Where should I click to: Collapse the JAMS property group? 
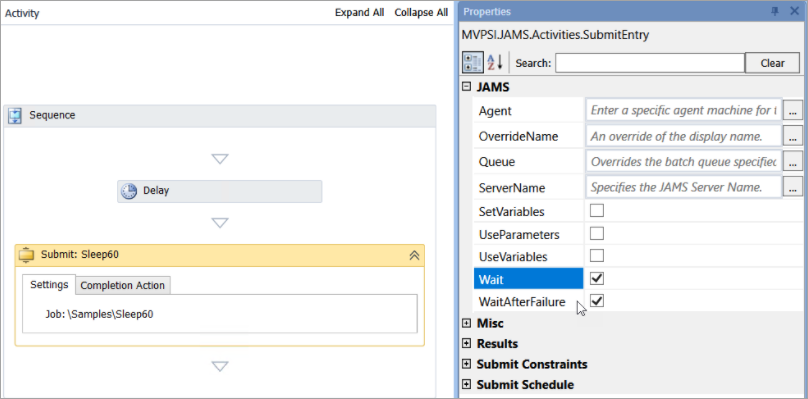click(467, 87)
